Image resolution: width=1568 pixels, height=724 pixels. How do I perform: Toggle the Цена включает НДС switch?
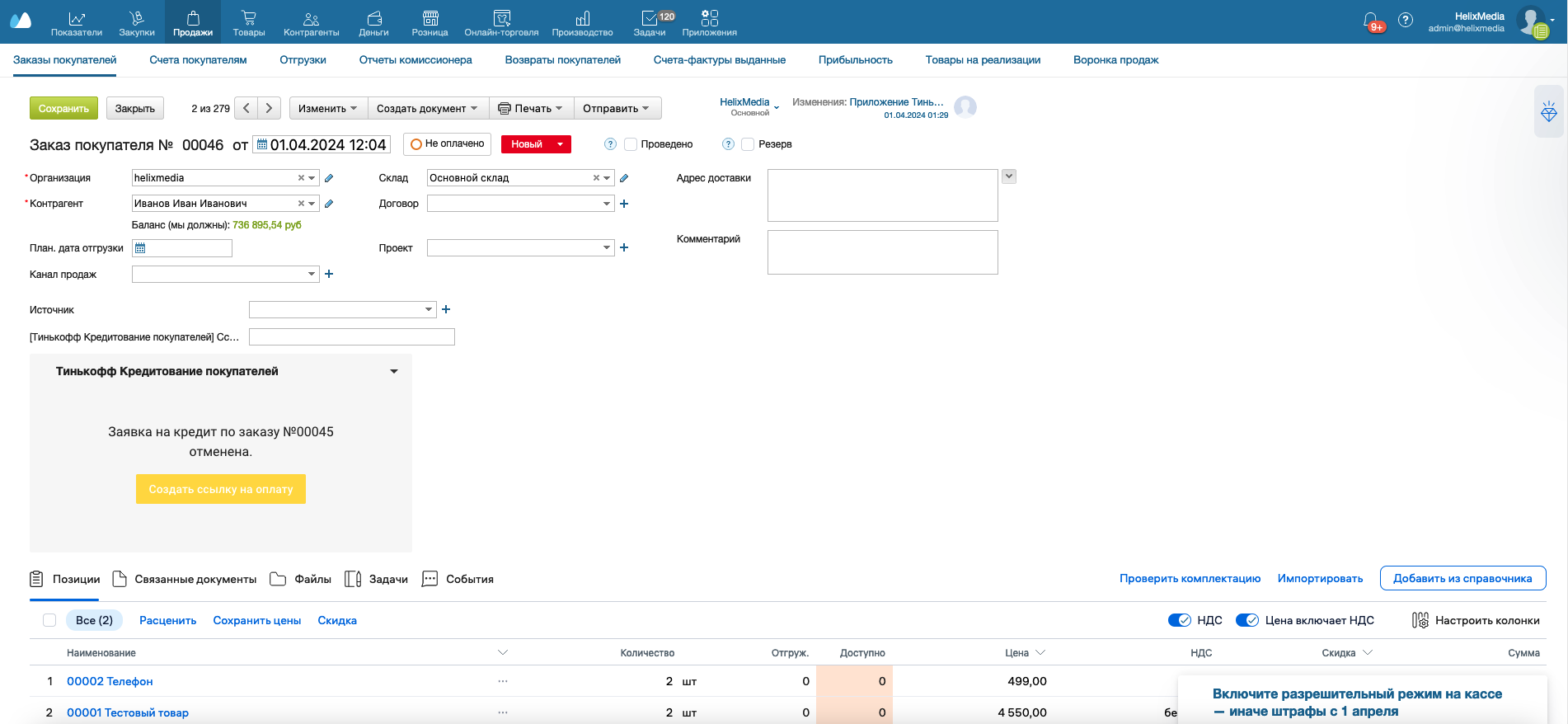coord(1247,620)
